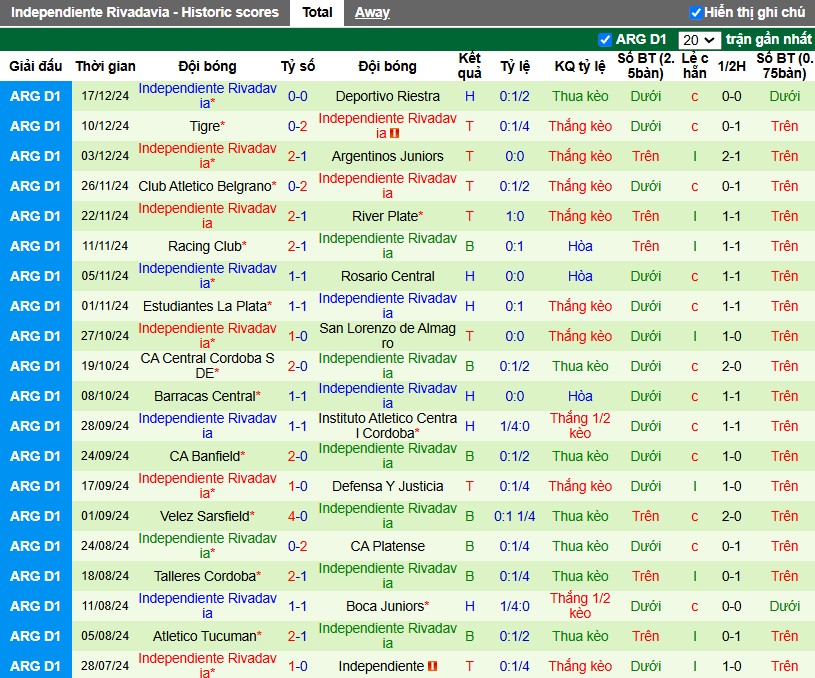Click the KQ tỷ lệ column header

tap(580, 66)
